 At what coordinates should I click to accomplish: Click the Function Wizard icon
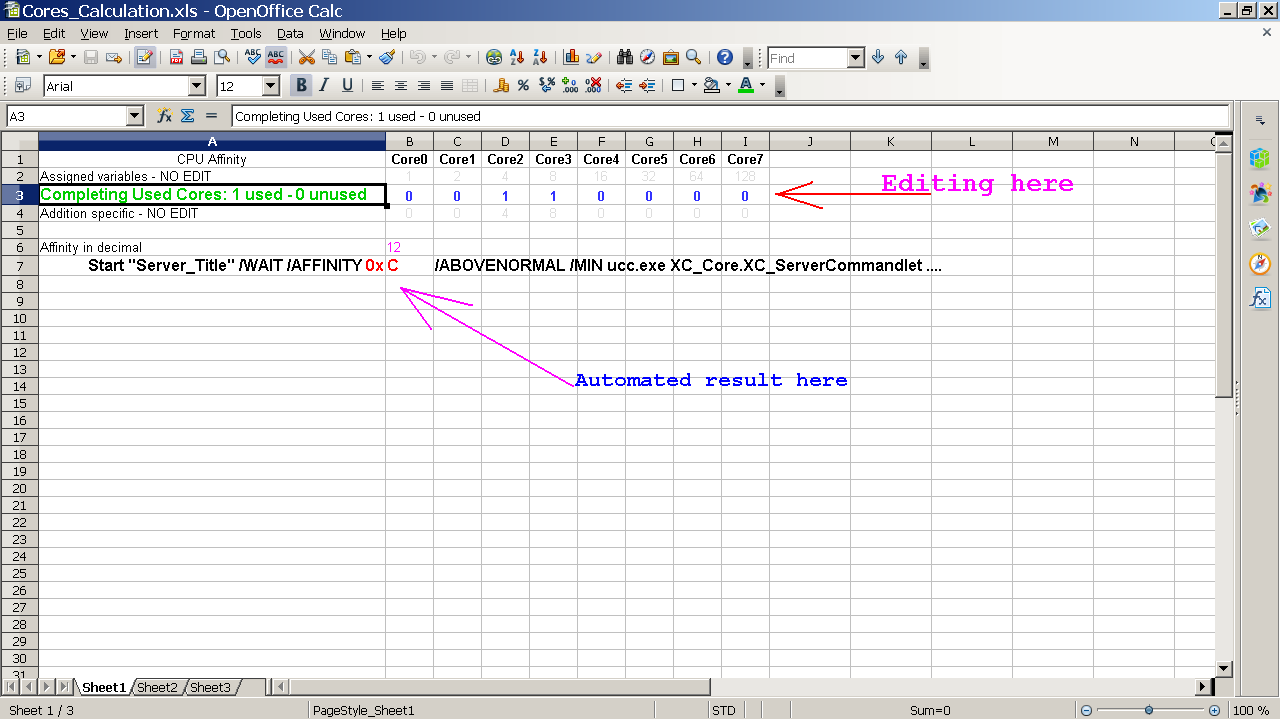click(165, 116)
